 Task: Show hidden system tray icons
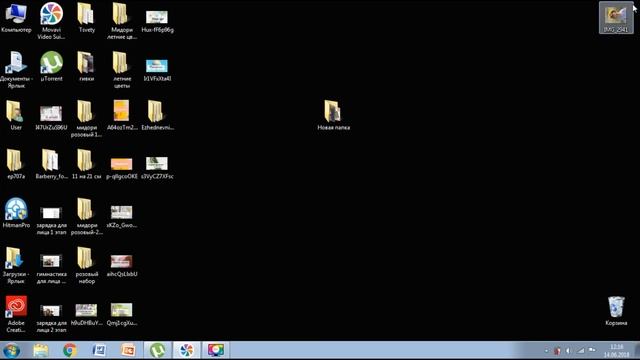tap(547, 351)
